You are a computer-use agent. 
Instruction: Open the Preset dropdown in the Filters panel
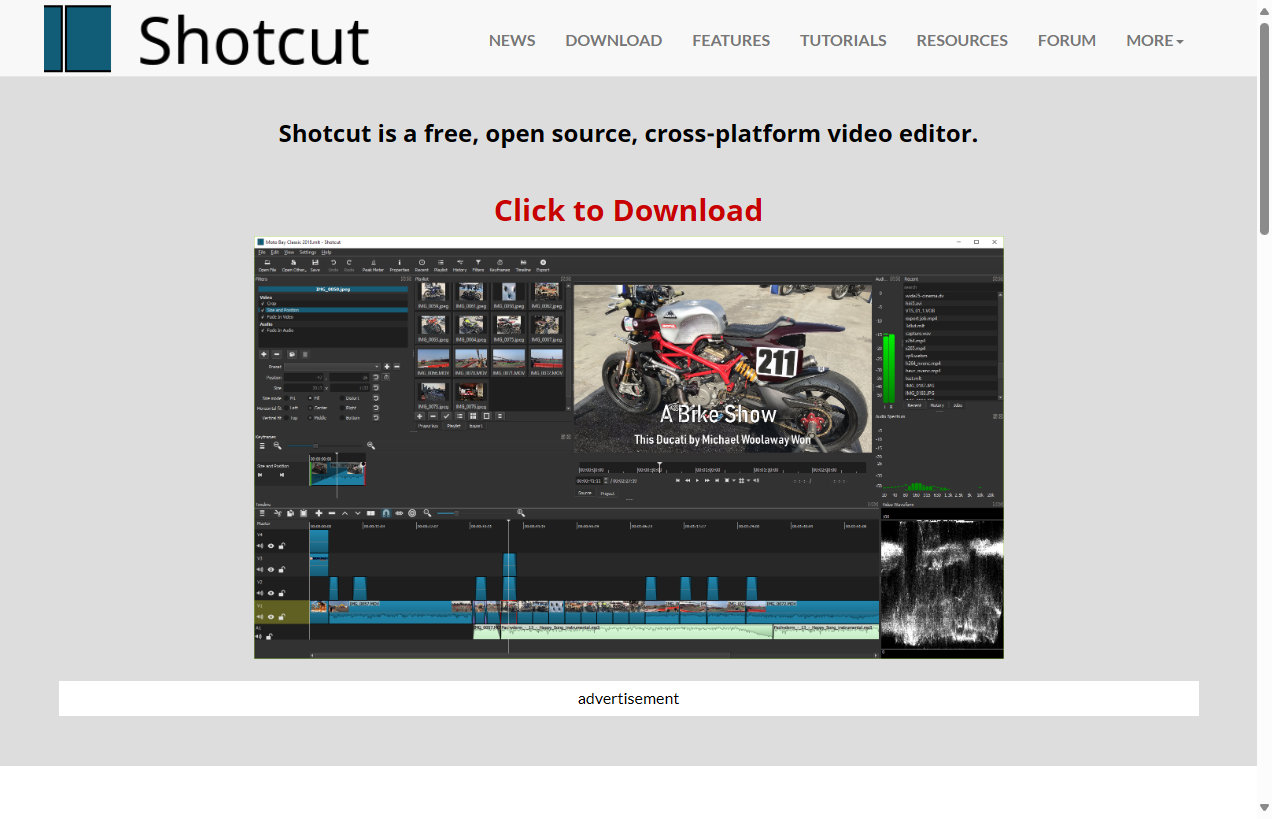[x=331, y=366]
